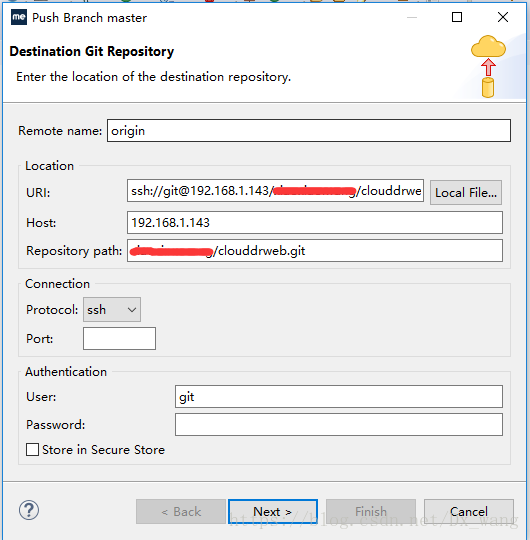
Task: Click the Local File... button
Action: (x=466, y=193)
